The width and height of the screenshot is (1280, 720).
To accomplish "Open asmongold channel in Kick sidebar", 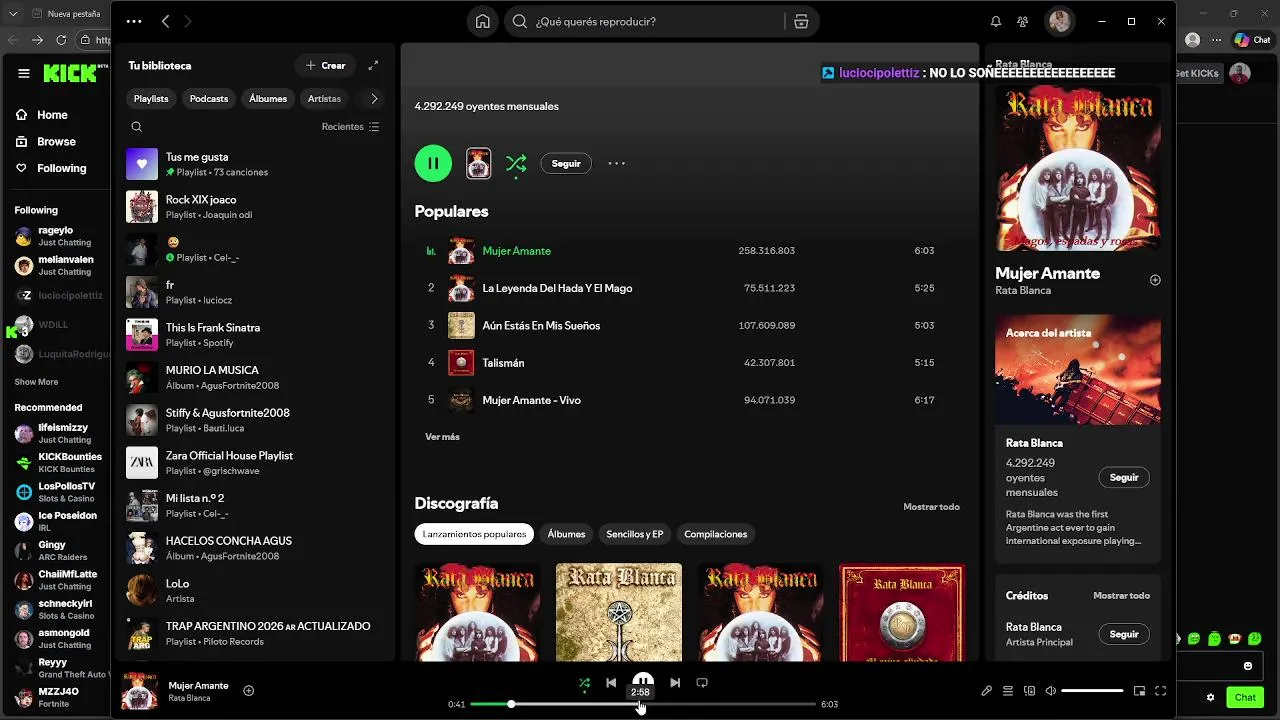I will pos(55,639).
